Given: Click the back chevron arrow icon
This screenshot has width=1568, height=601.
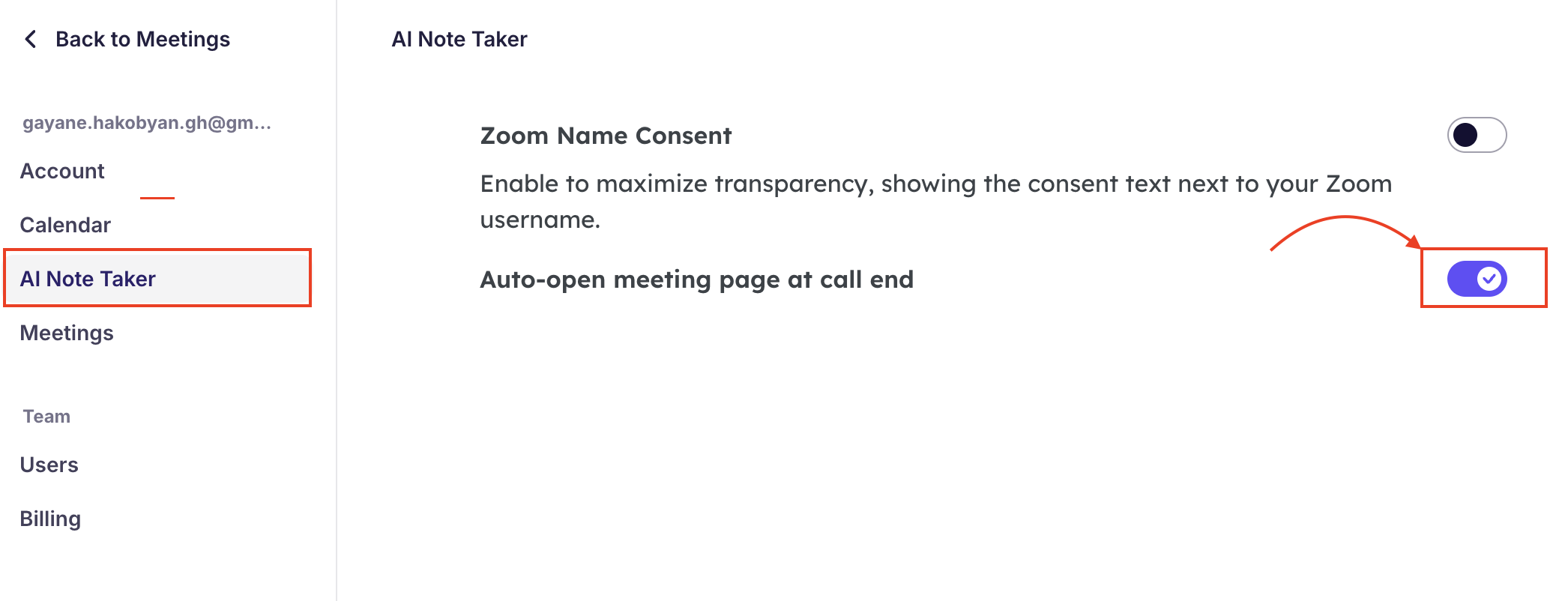Looking at the screenshot, I should [x=31, y=39].
